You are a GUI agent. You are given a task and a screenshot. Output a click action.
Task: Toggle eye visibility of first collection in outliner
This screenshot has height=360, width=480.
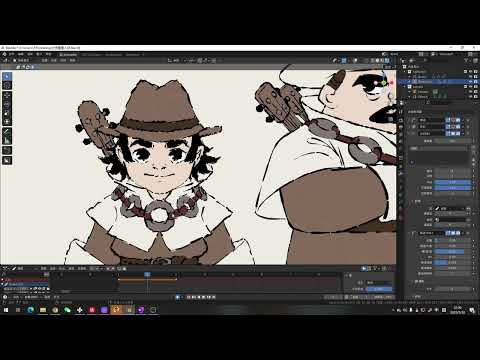(x=471, y=71)
